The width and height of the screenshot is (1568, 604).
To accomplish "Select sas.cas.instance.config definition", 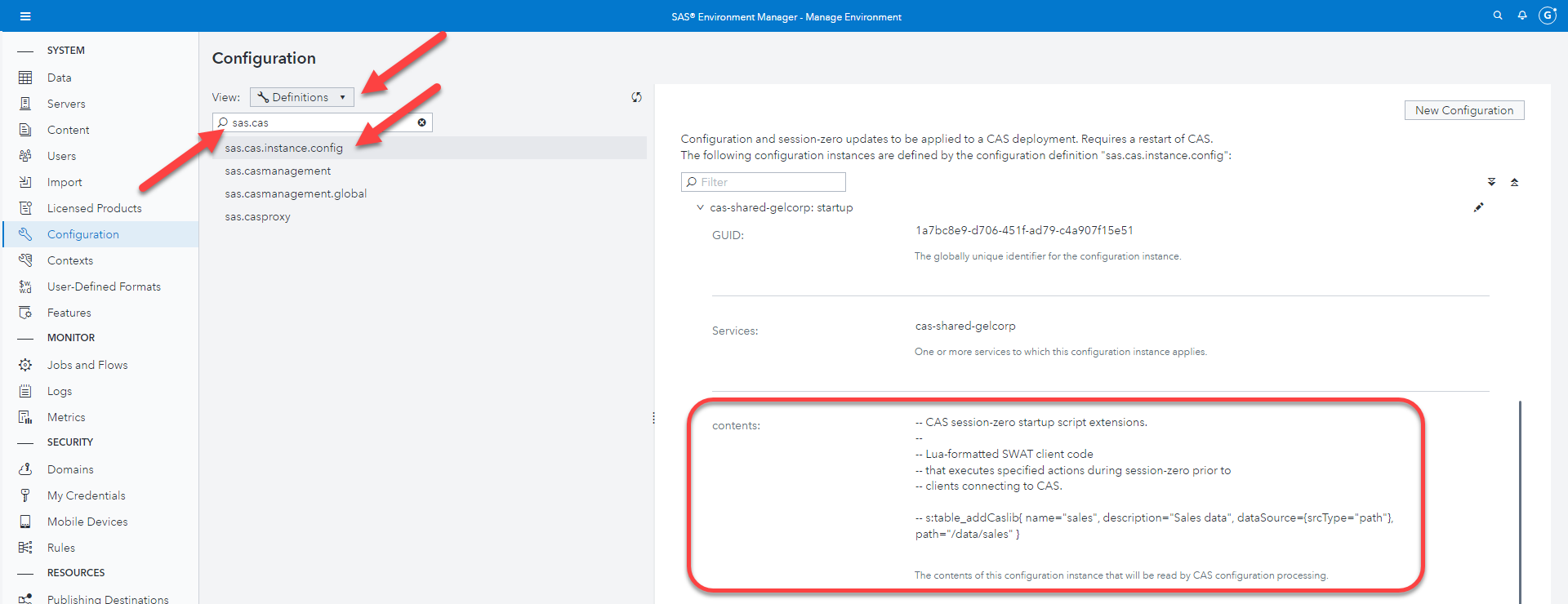I will (x=284, y=148).
